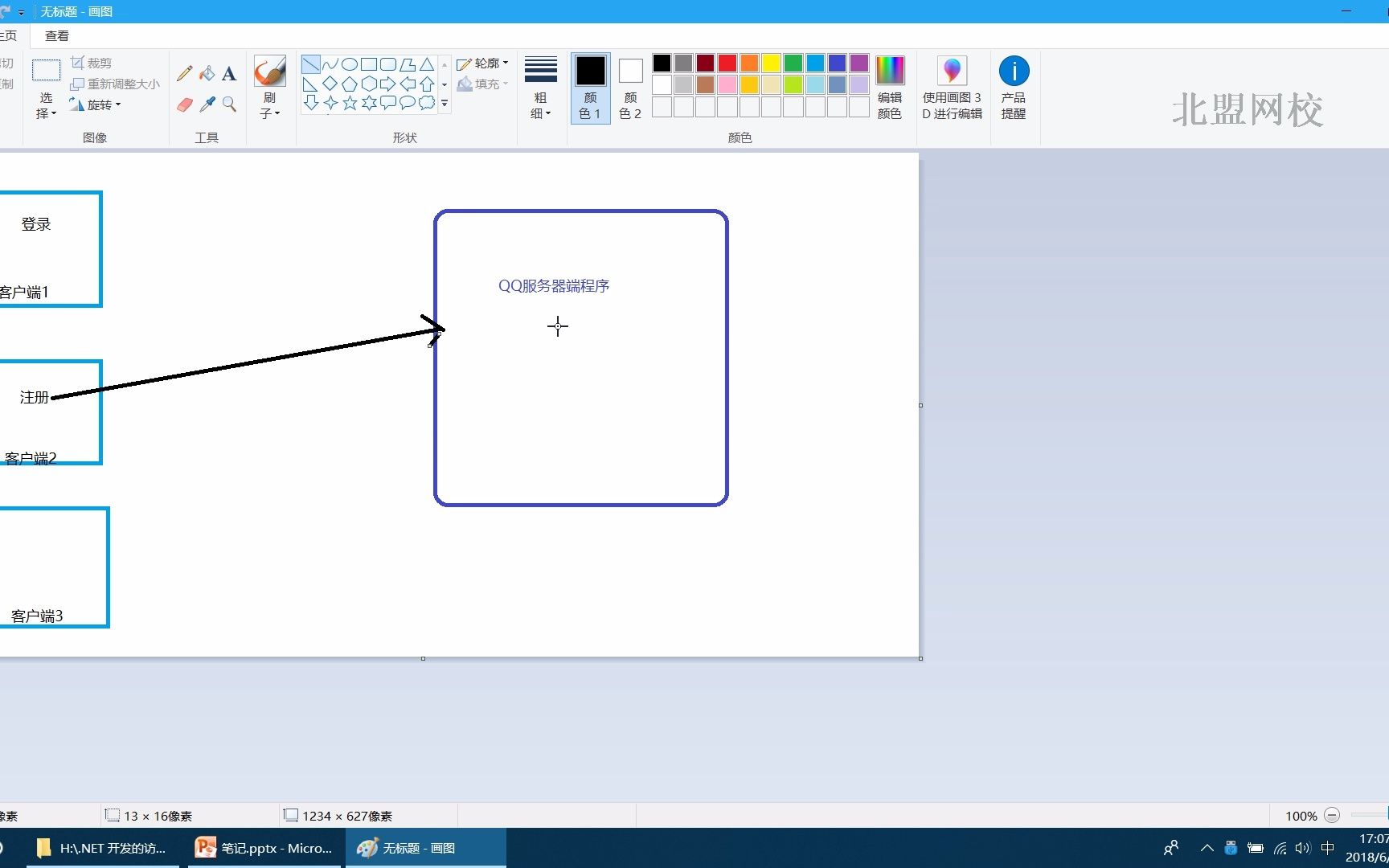The width and height of the screenshot is (1389, 868).
Task: Pick the purple color swatch
Action: (x=859, y=63)
